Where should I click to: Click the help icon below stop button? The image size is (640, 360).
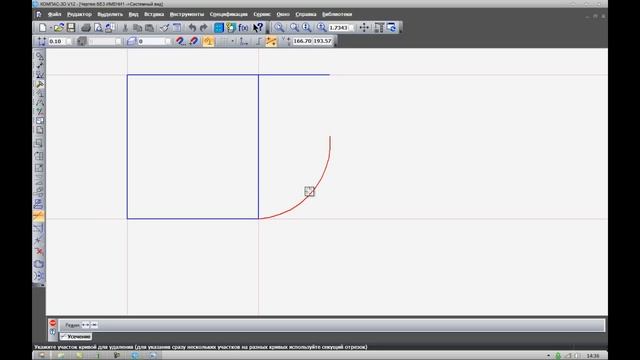tap(53, 332)
